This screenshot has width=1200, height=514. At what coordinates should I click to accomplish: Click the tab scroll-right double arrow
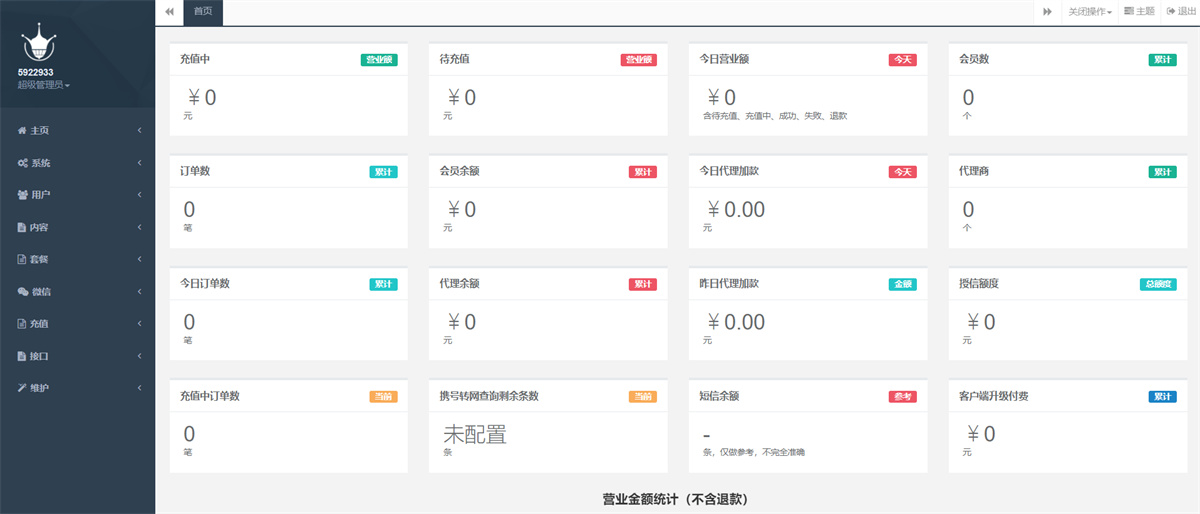(1047, 12)
